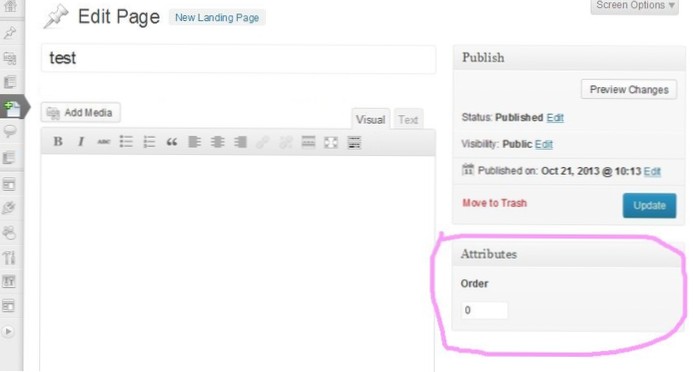Show the kitchen sink toolbar row
Viewport: 693px width, 372px height.
click(x=354, y=142)
